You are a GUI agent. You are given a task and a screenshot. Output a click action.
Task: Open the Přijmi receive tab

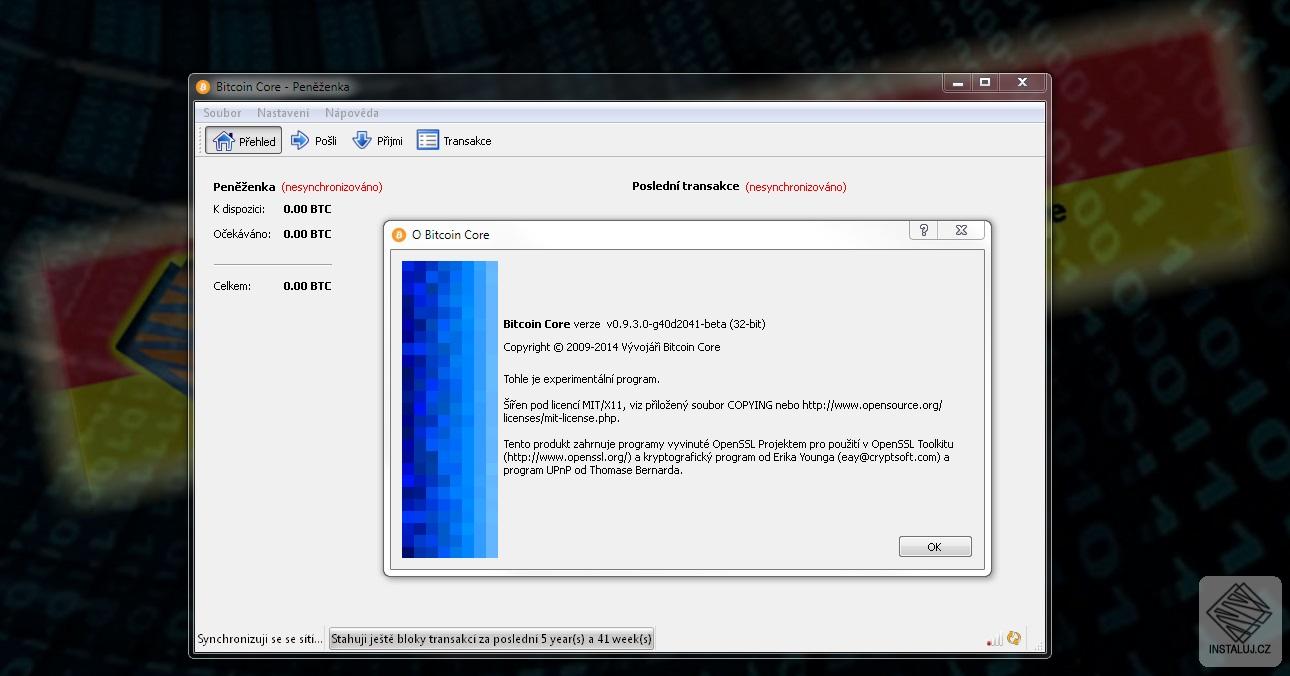coord(377,141)
